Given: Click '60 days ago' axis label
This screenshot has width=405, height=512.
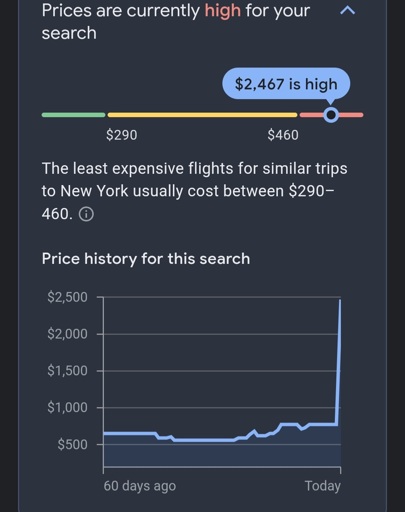Looking at the screenshot, I should [140, 486].
